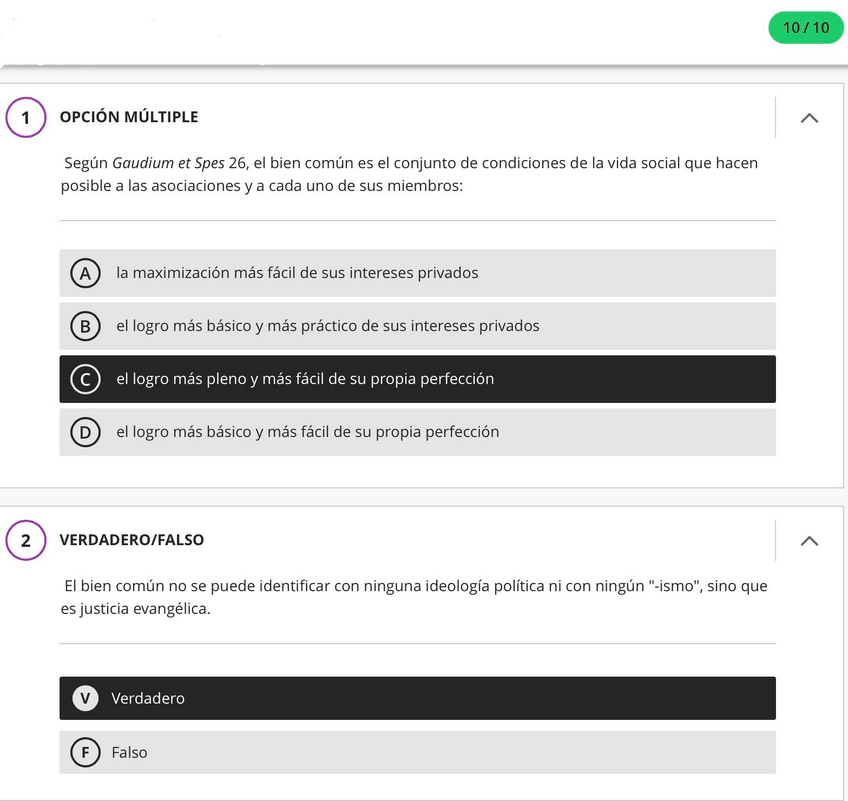
Task: Click the question 2 number badge
Action: tap(26, 541)
